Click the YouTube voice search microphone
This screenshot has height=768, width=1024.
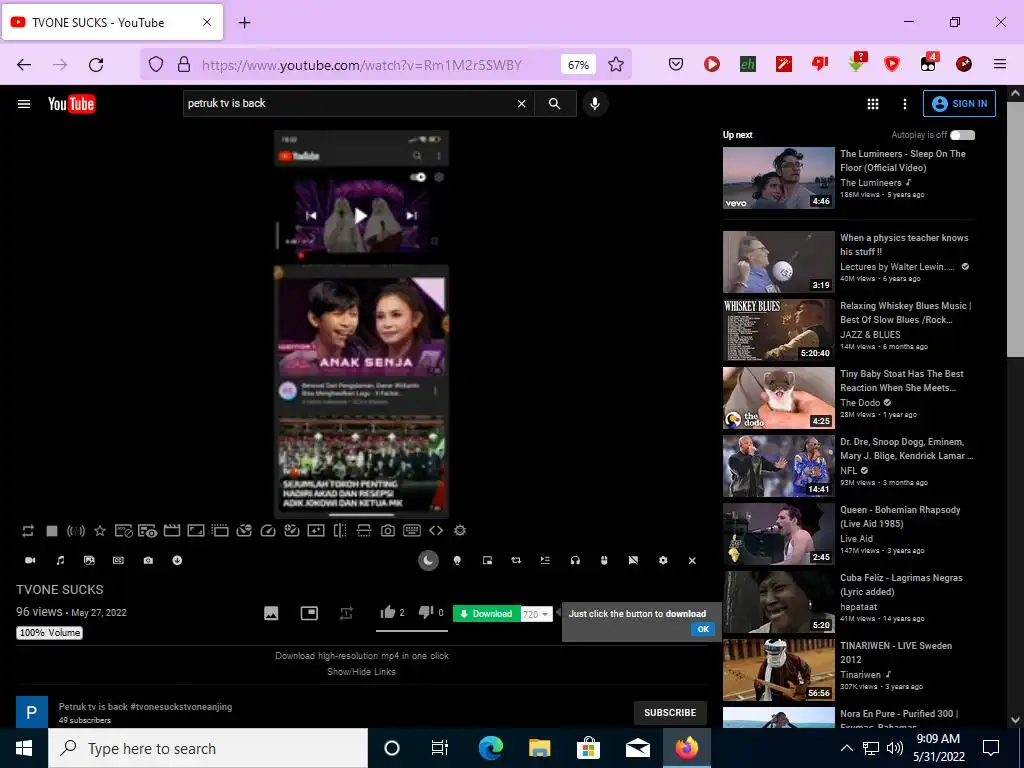point(595,103)
